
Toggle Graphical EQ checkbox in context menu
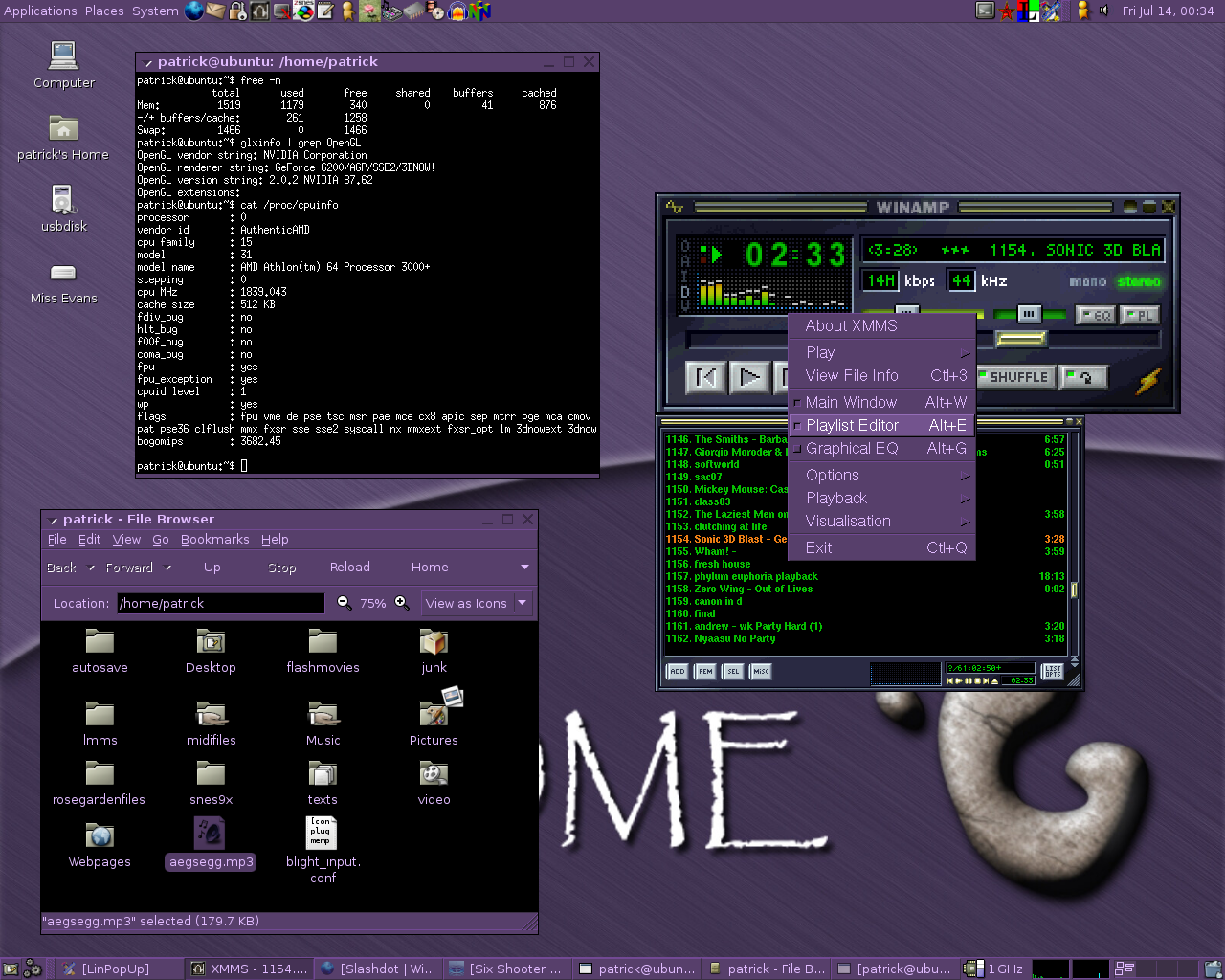[x=797, y=449]
